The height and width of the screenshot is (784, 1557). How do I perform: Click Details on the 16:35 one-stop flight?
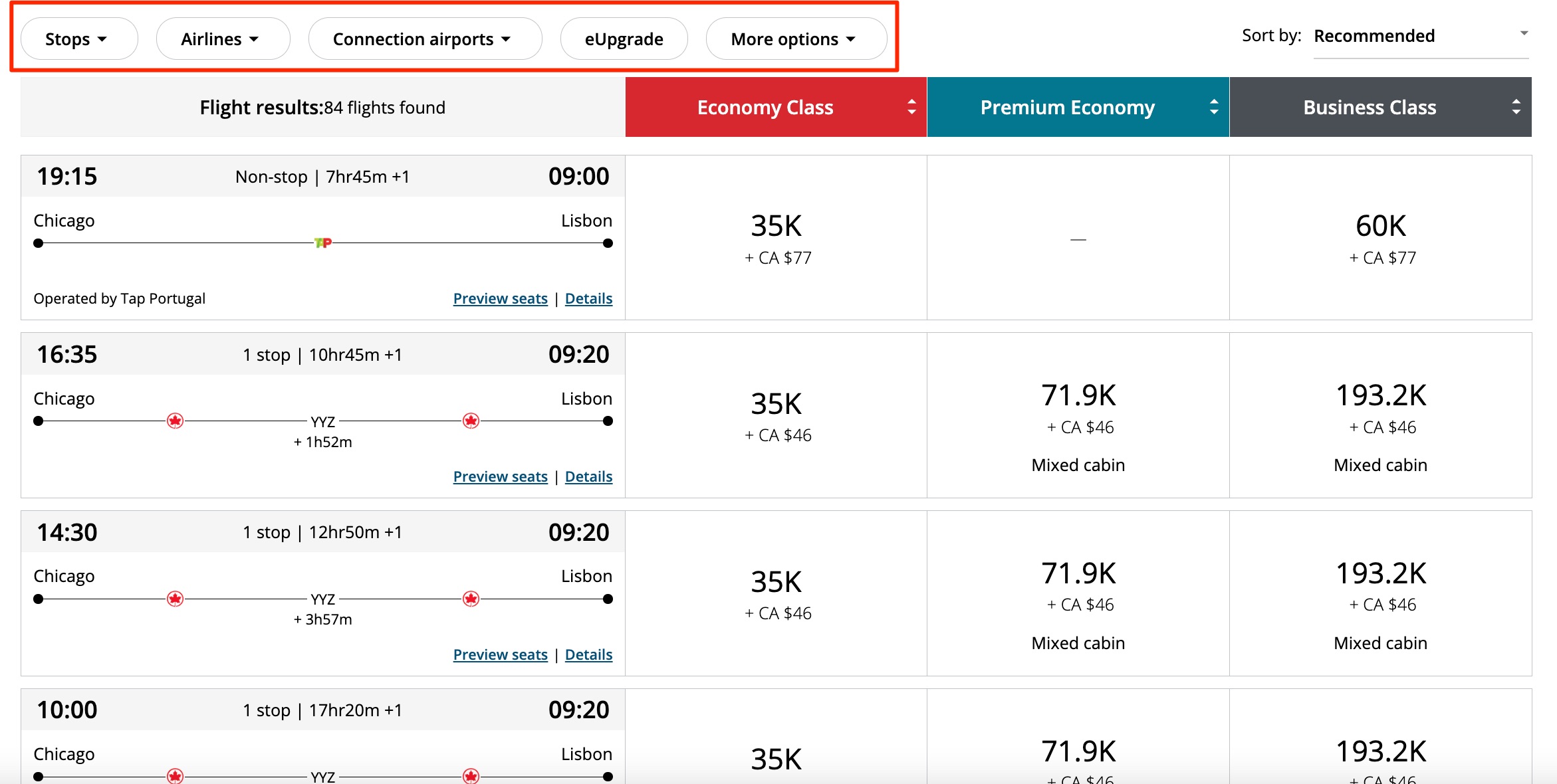pos(588,476)
